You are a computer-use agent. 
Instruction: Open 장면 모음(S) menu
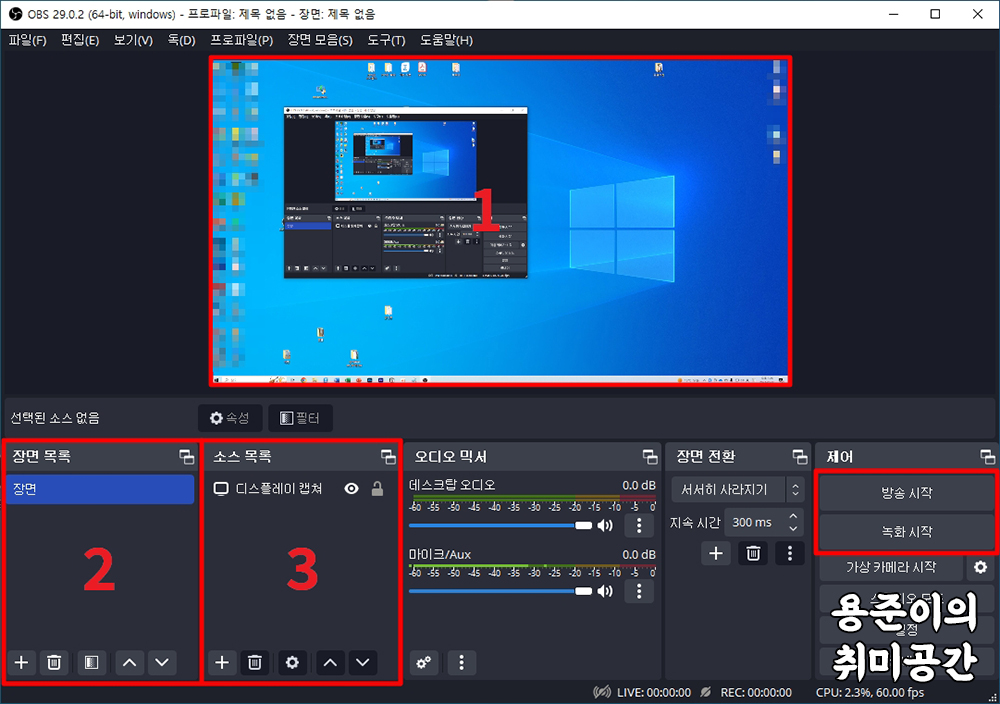(x=320, y=40)
